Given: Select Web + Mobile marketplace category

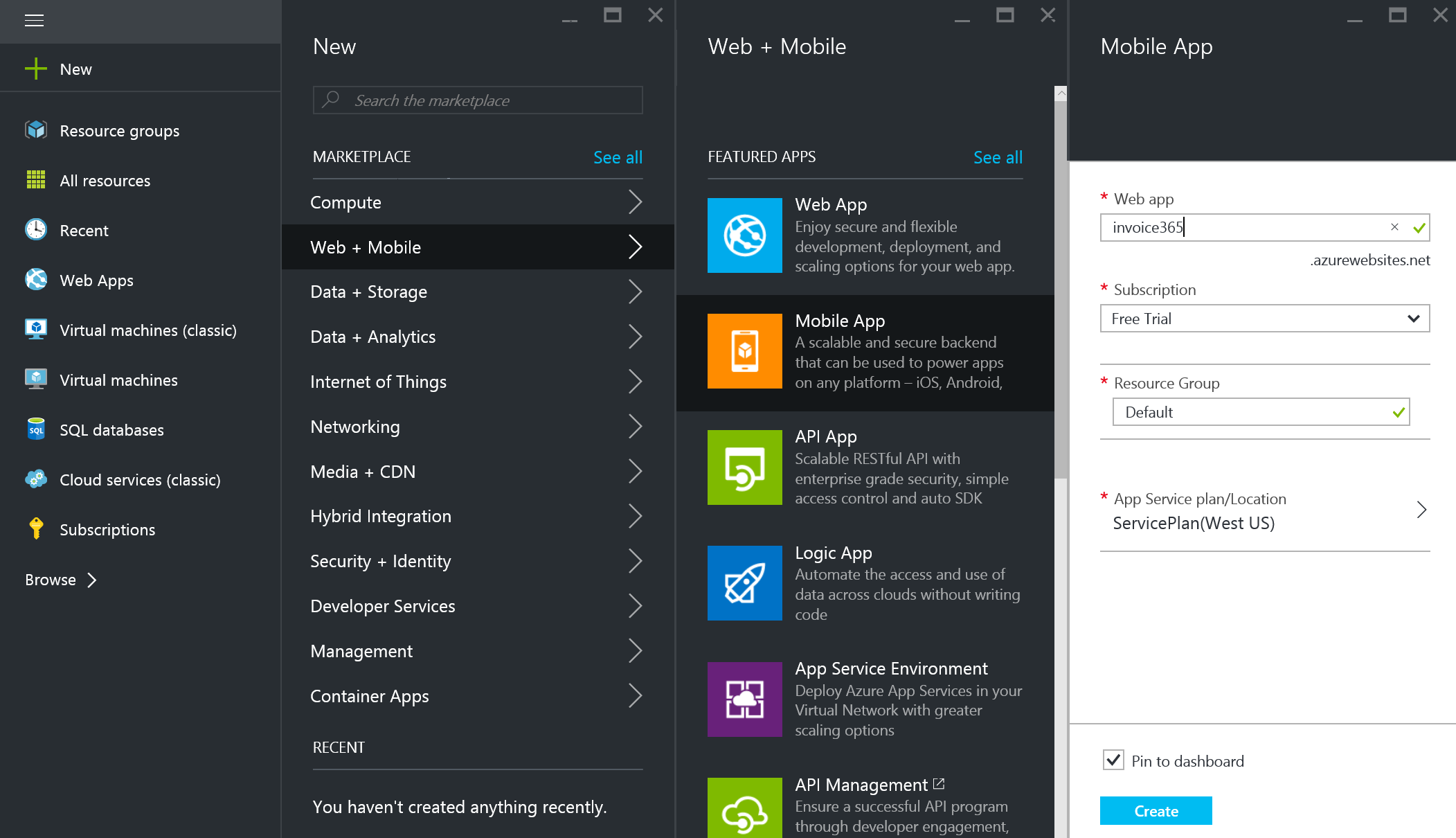Looking at the screenshot, I should 478,247.
